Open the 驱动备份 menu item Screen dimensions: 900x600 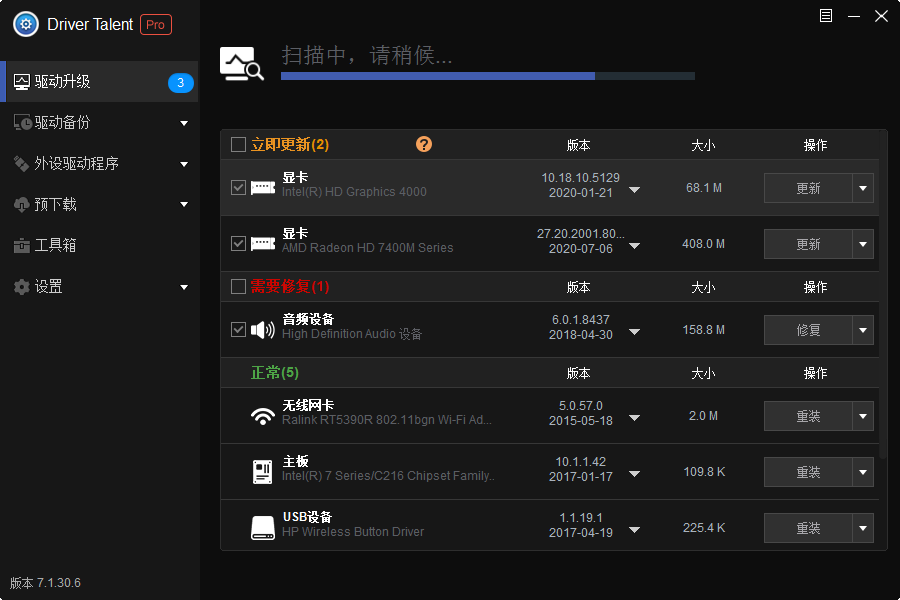click(99, 122)
